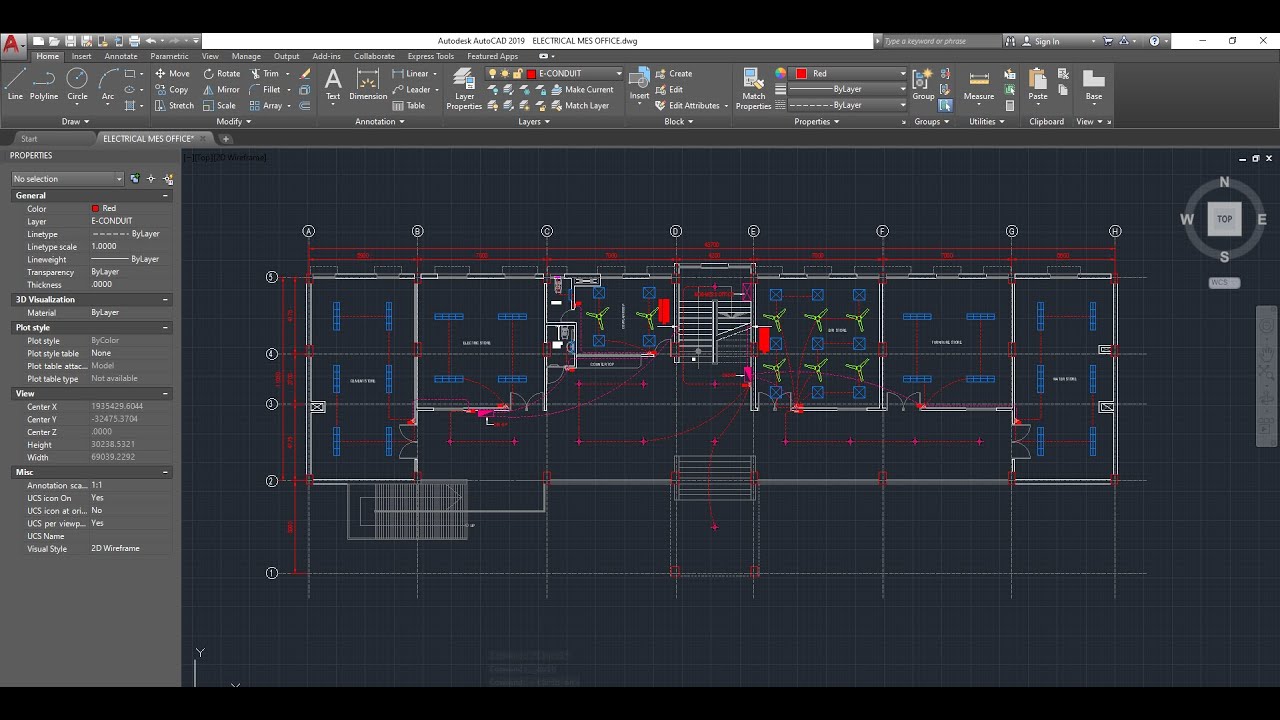The height and width of the screenshot is (720, 1280).
Task: Click the Red color property swatch
Action: click(96, 209)
